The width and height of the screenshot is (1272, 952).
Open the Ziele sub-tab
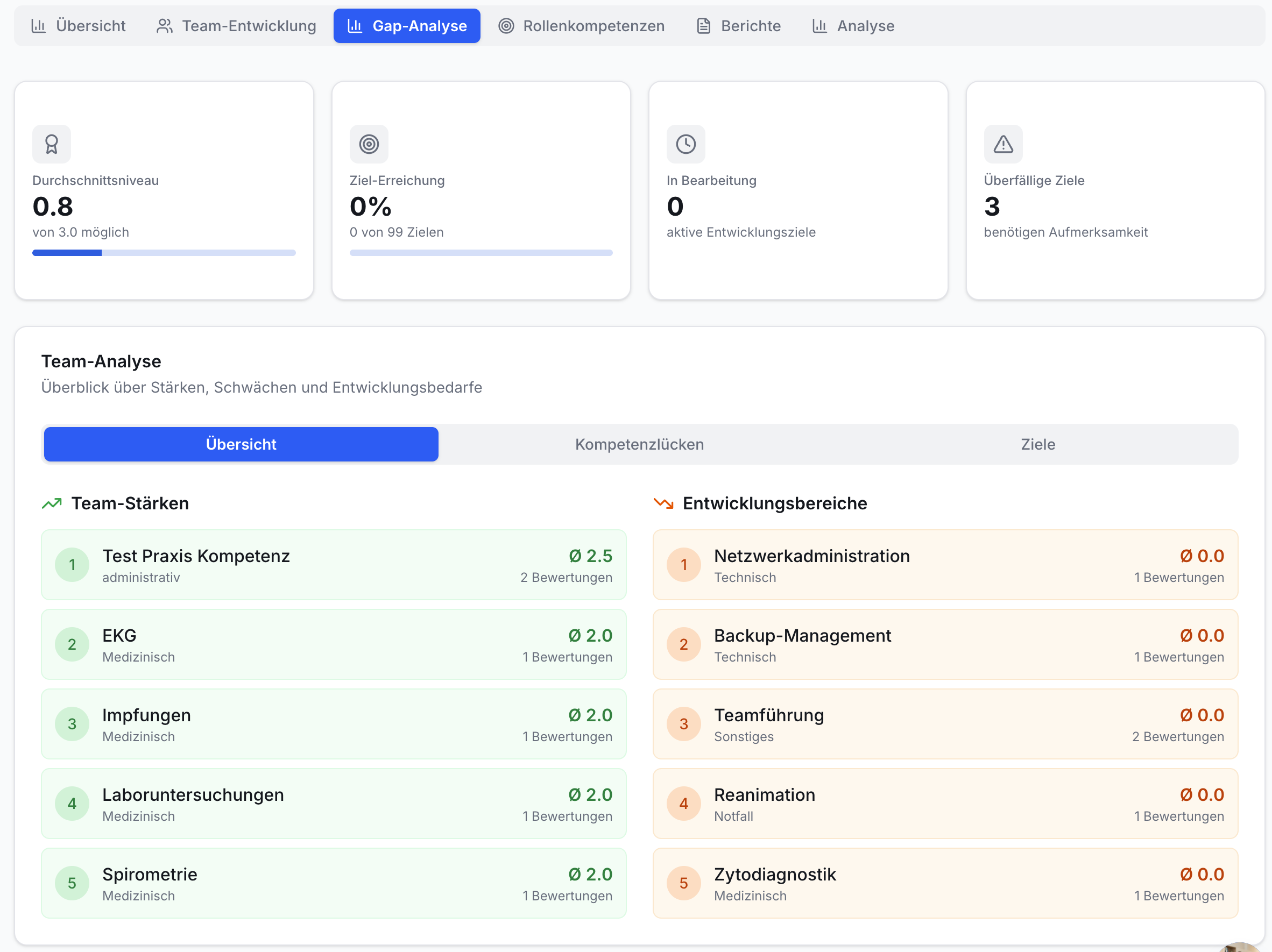1038,444
